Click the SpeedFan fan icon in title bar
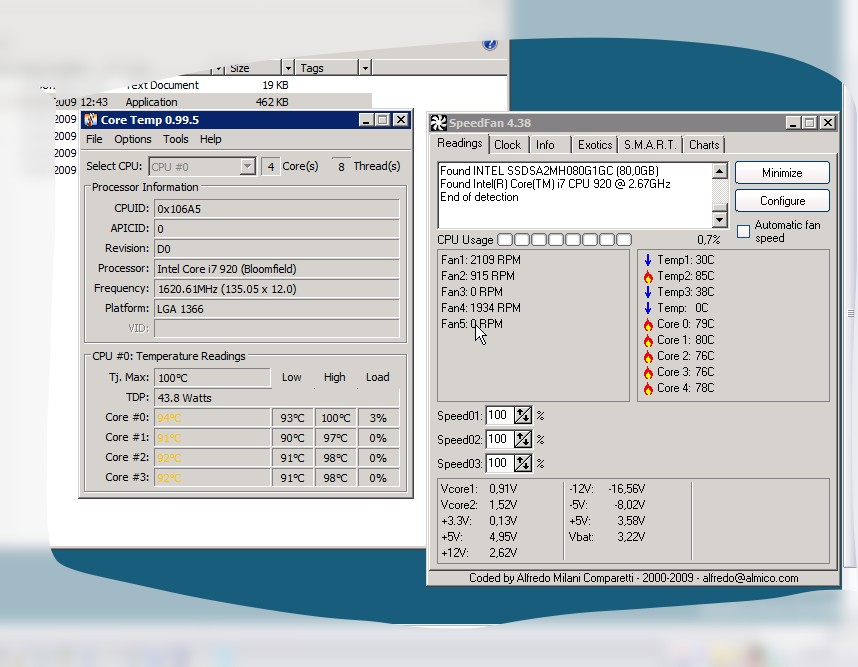 click(x=438, y=123)
